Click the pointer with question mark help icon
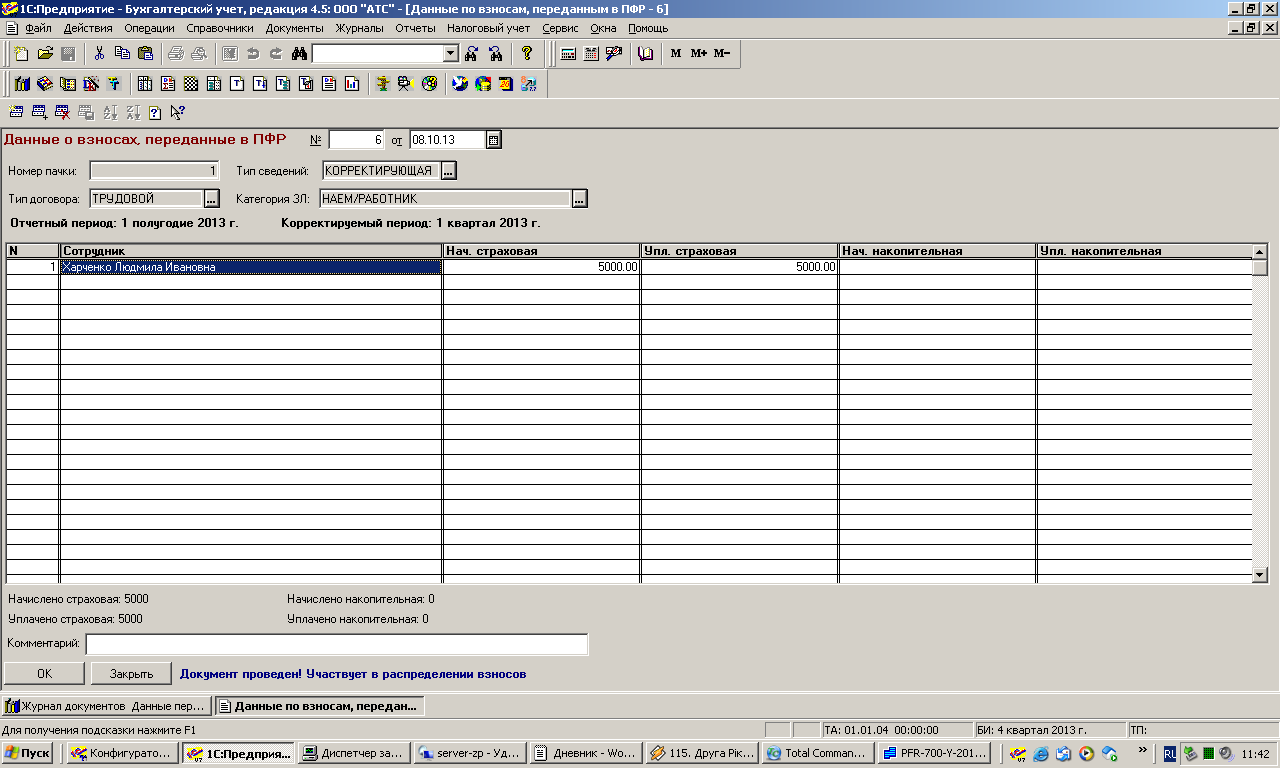Image resolution: width=1280 pixels, height=768 pixels. coord(178,112)
